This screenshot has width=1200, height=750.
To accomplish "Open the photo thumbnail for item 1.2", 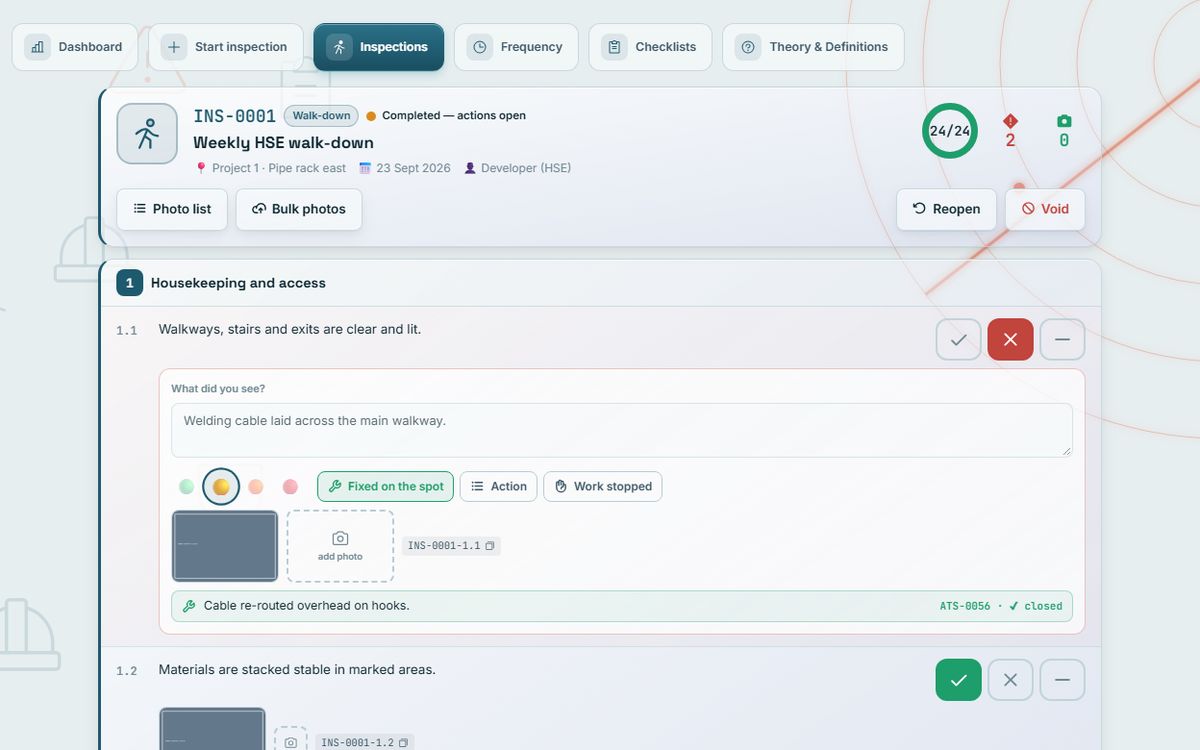I will (x=213, y=729).
